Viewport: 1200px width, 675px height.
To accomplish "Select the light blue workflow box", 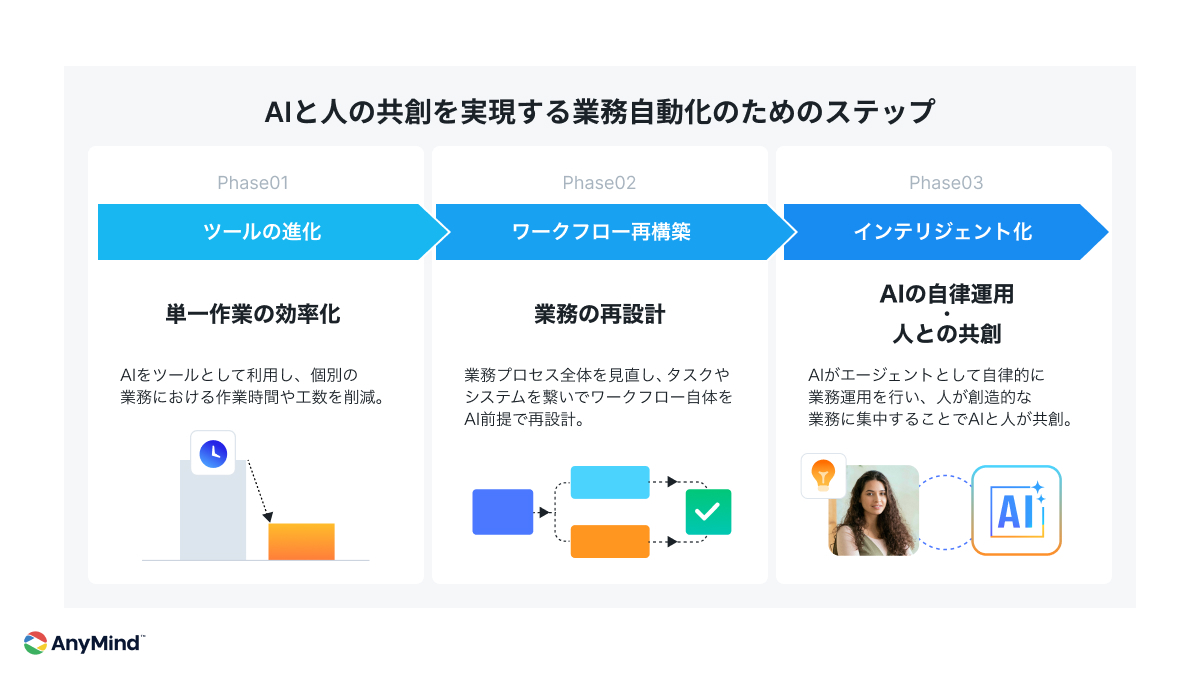I will click(610, 482).
